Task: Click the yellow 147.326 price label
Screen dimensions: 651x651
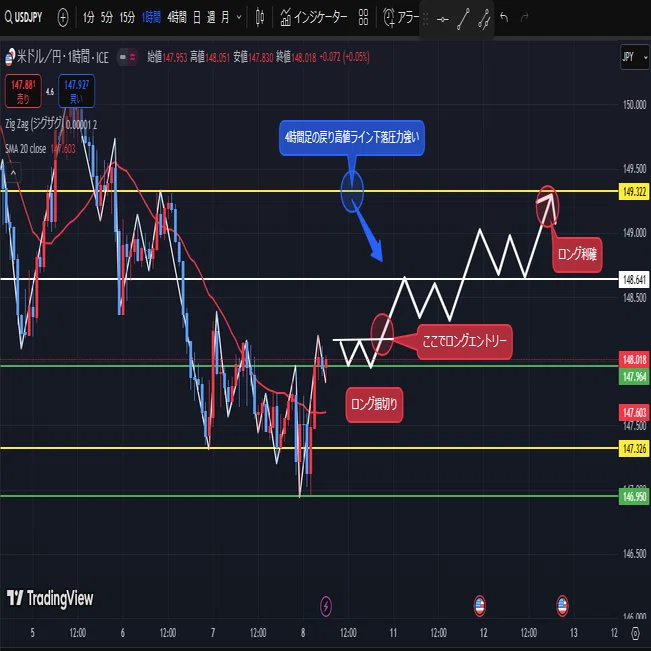Action: tap(634, 449)
